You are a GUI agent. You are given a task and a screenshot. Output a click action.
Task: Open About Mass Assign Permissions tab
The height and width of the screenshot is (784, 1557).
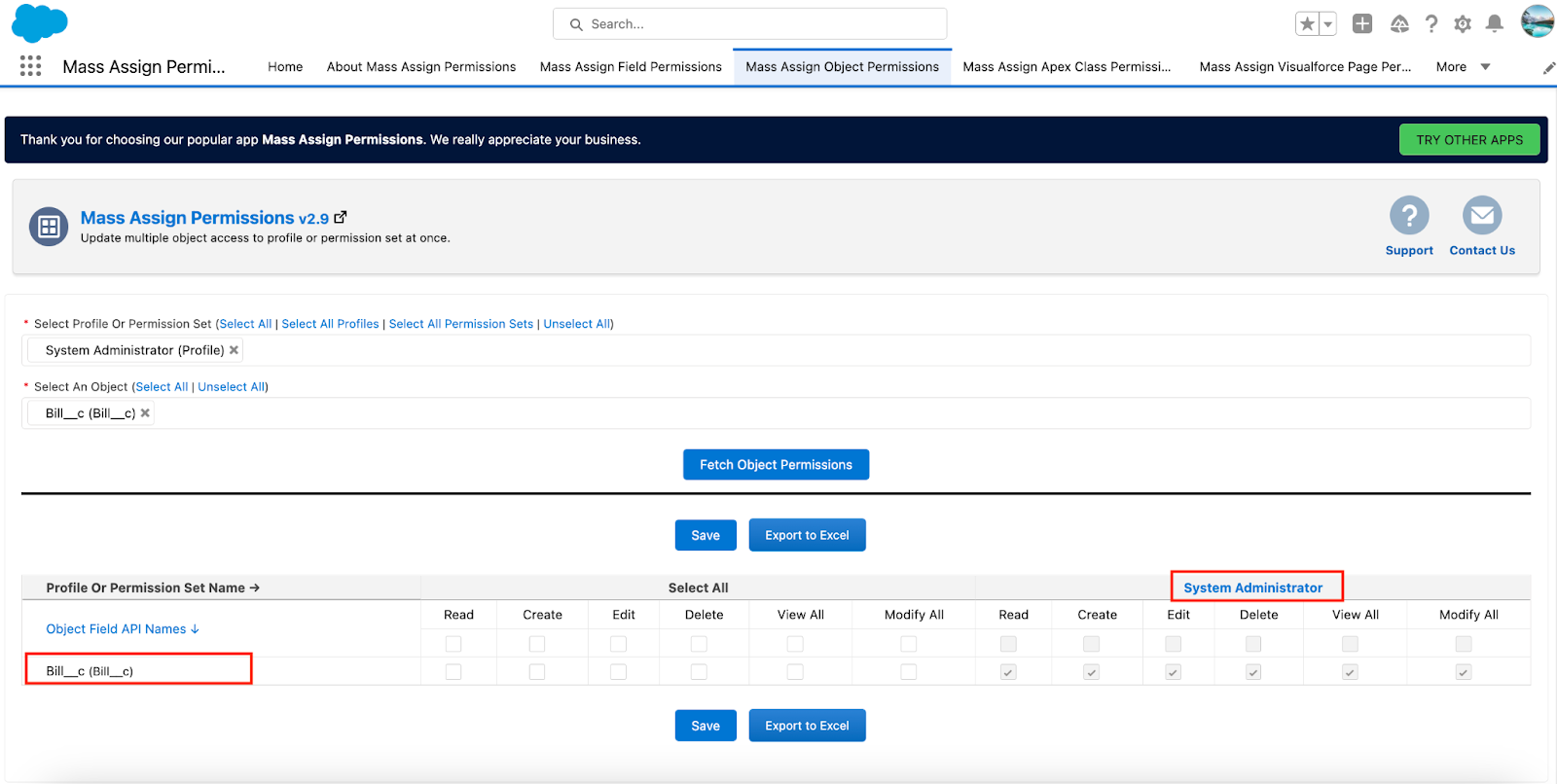[x=421, y=67]
